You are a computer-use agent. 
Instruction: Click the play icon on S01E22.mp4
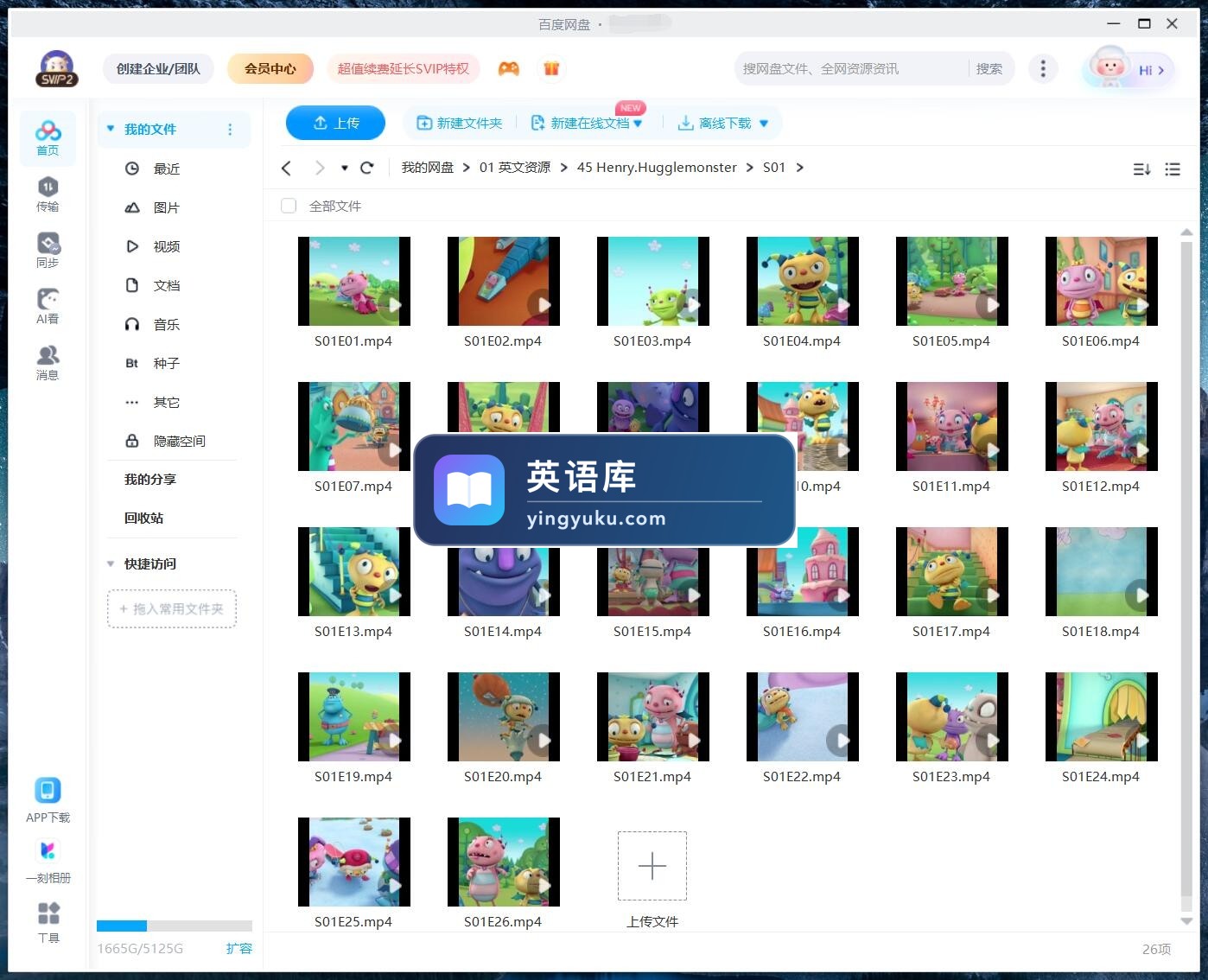point(841,741)
